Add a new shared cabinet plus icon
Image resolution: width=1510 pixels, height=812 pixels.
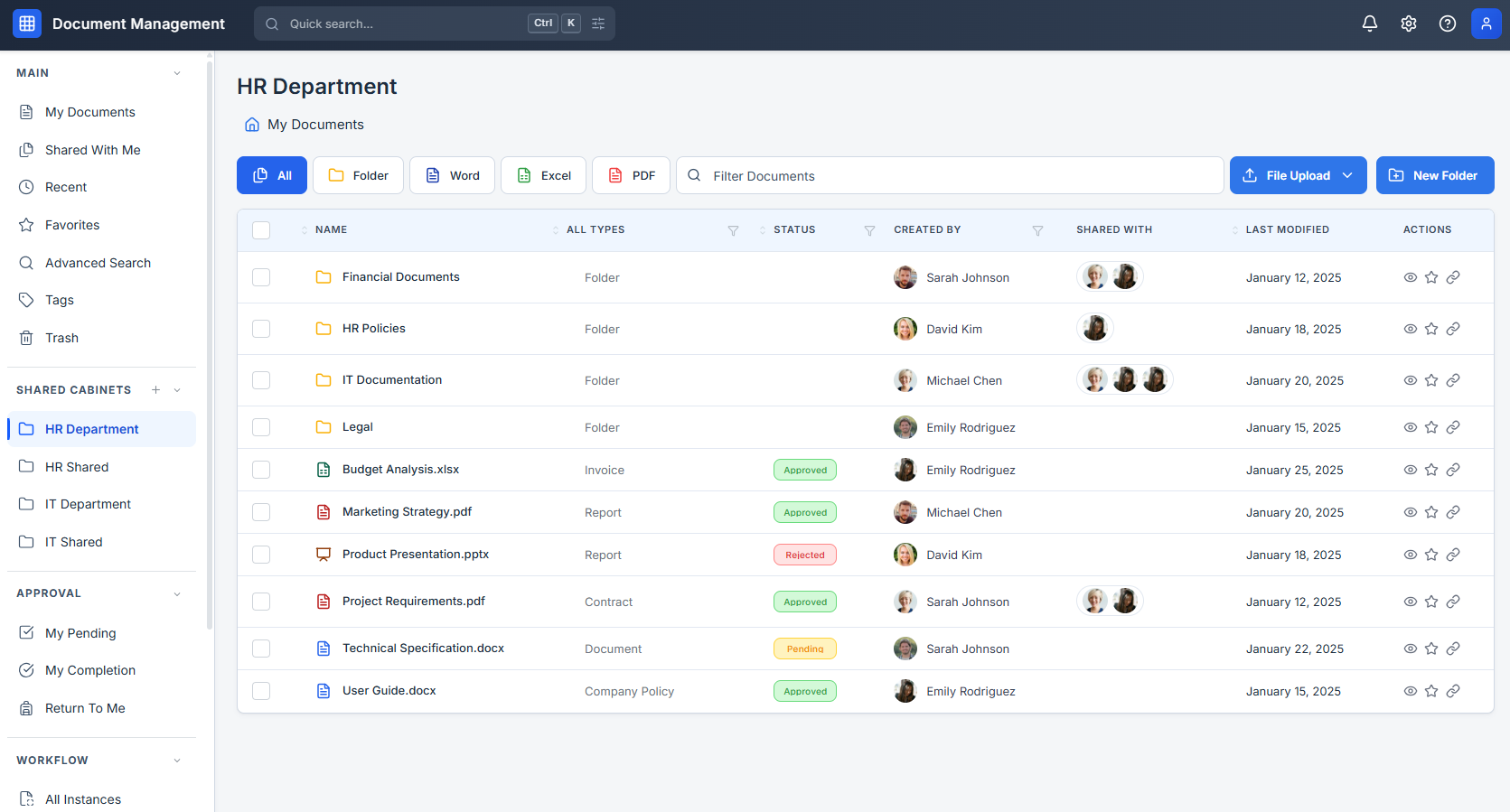click(155, 390)
